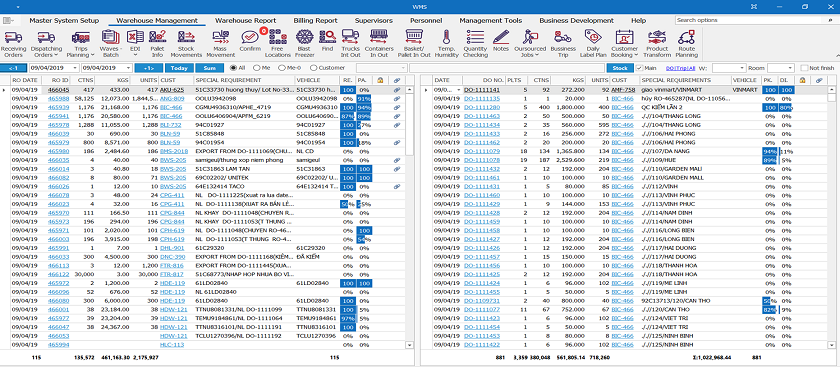This screenshot has height=367, width=840.
Task: Open the Personnel tab
Action: coord(426,20)
